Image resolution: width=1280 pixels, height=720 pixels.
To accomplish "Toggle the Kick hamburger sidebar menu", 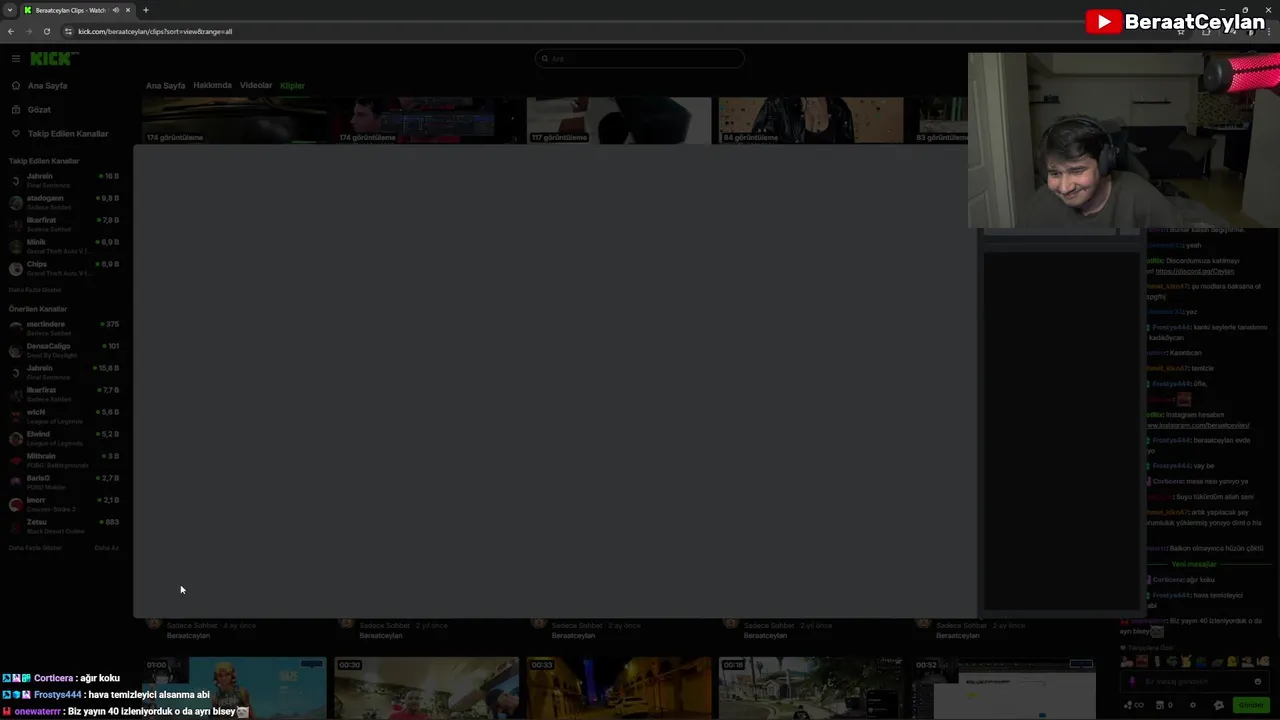I will tap(15, 59).
